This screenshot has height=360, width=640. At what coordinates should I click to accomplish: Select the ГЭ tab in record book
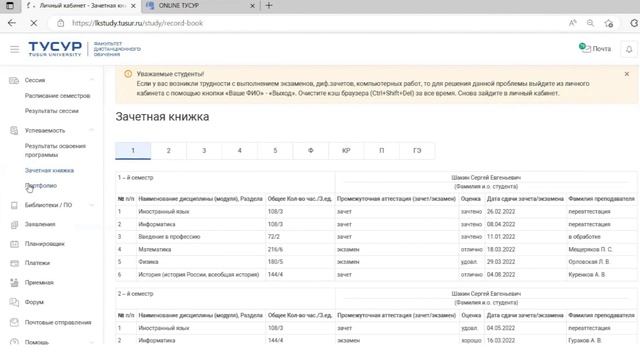(x=417, y=151)
